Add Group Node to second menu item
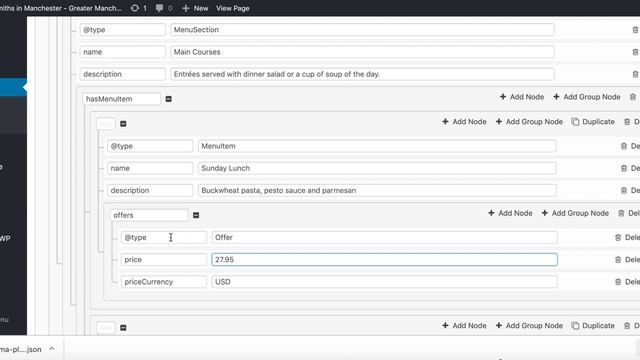The image size is (640, 360). tap(529, 326)
